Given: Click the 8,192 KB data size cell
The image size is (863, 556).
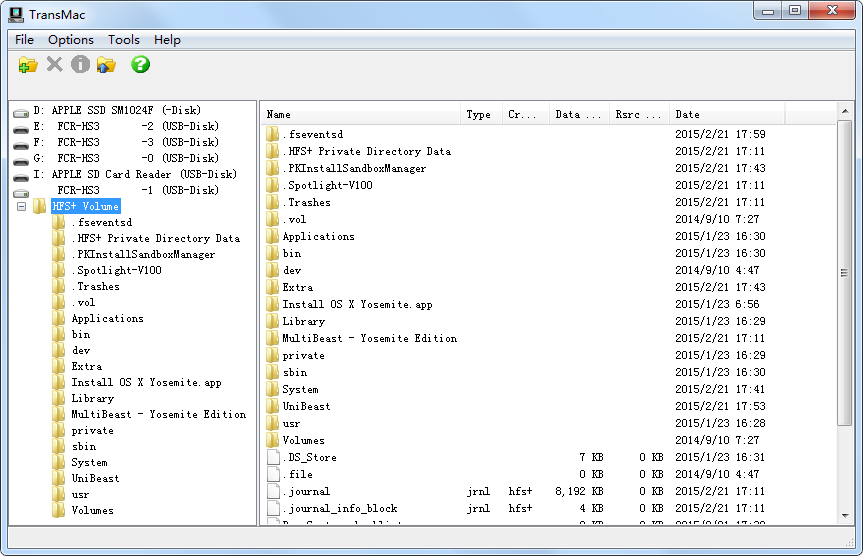Looking at the screenshot, I should 579,491.
